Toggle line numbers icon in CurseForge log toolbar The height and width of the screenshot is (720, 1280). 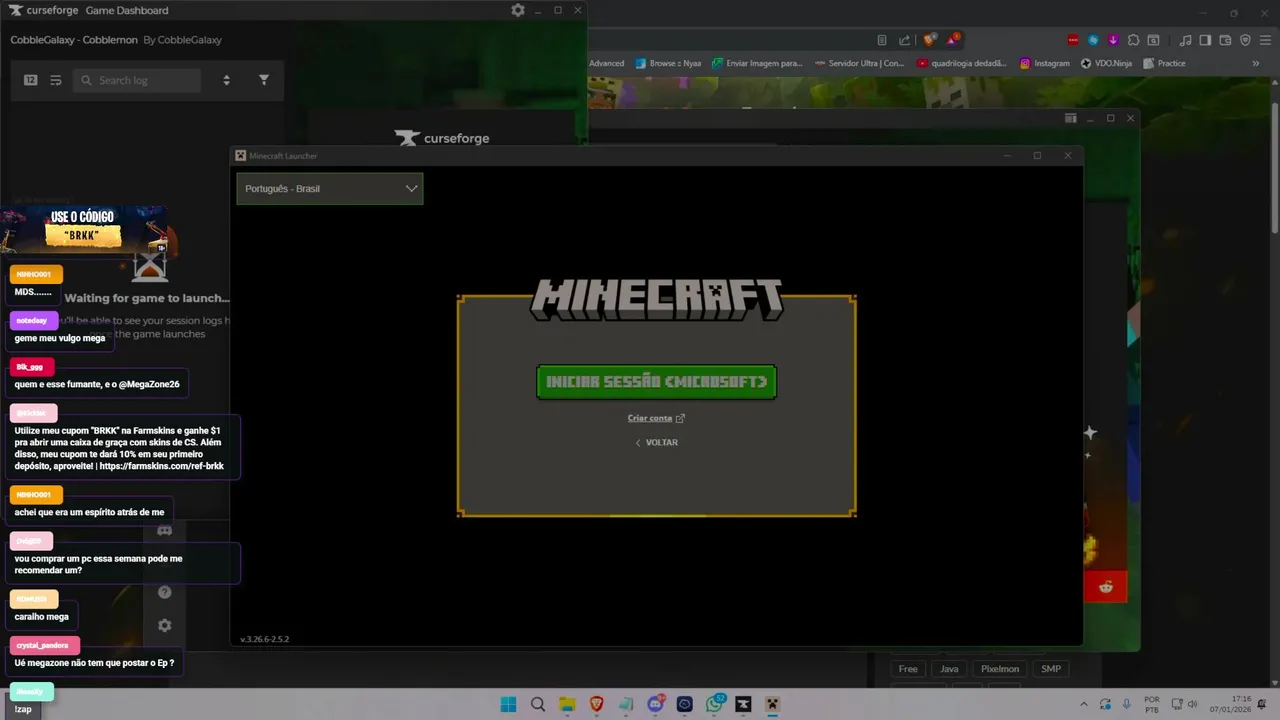(31, 80)
